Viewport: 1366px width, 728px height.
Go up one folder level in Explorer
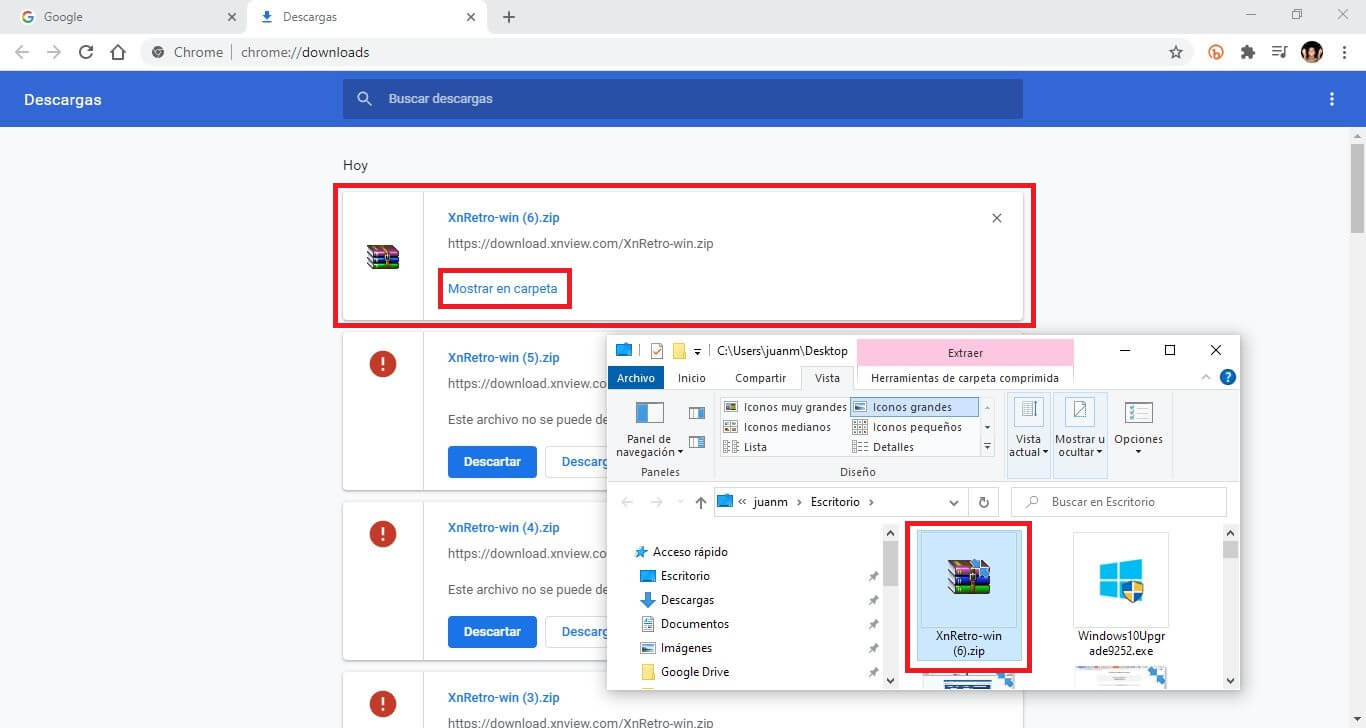pyautogui.click(x=701, y=502)
